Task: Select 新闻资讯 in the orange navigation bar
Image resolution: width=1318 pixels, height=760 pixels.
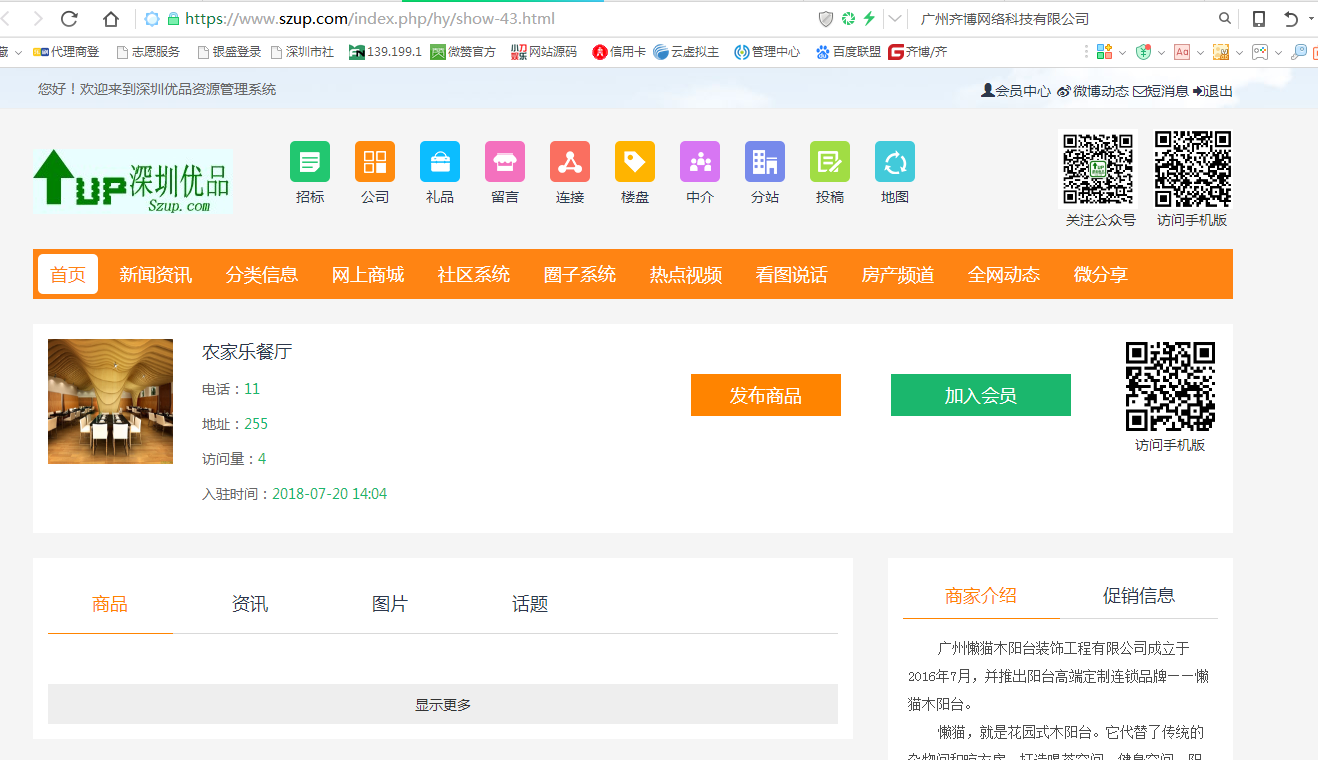Action: pos(156,275)
